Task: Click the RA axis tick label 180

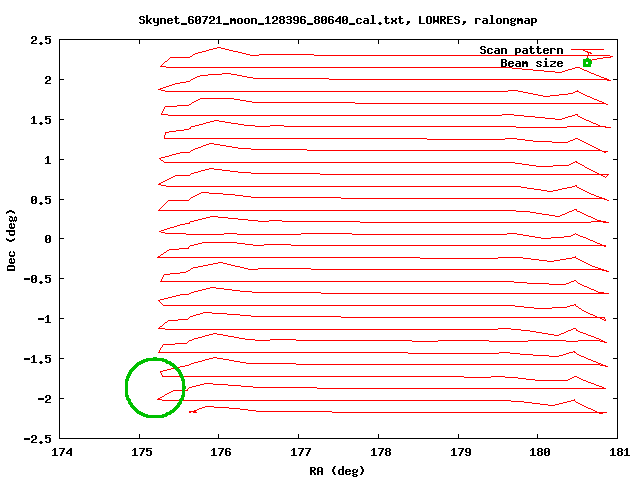Action: [x=540, y=452]
